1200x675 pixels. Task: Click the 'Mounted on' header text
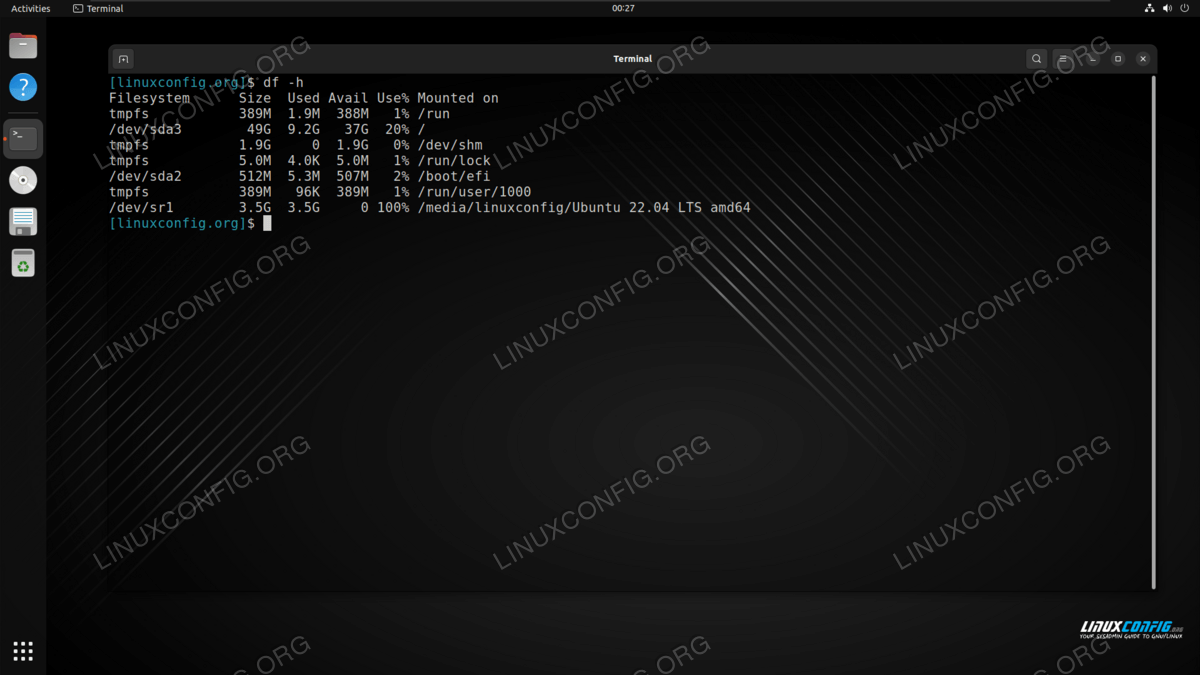458,98
